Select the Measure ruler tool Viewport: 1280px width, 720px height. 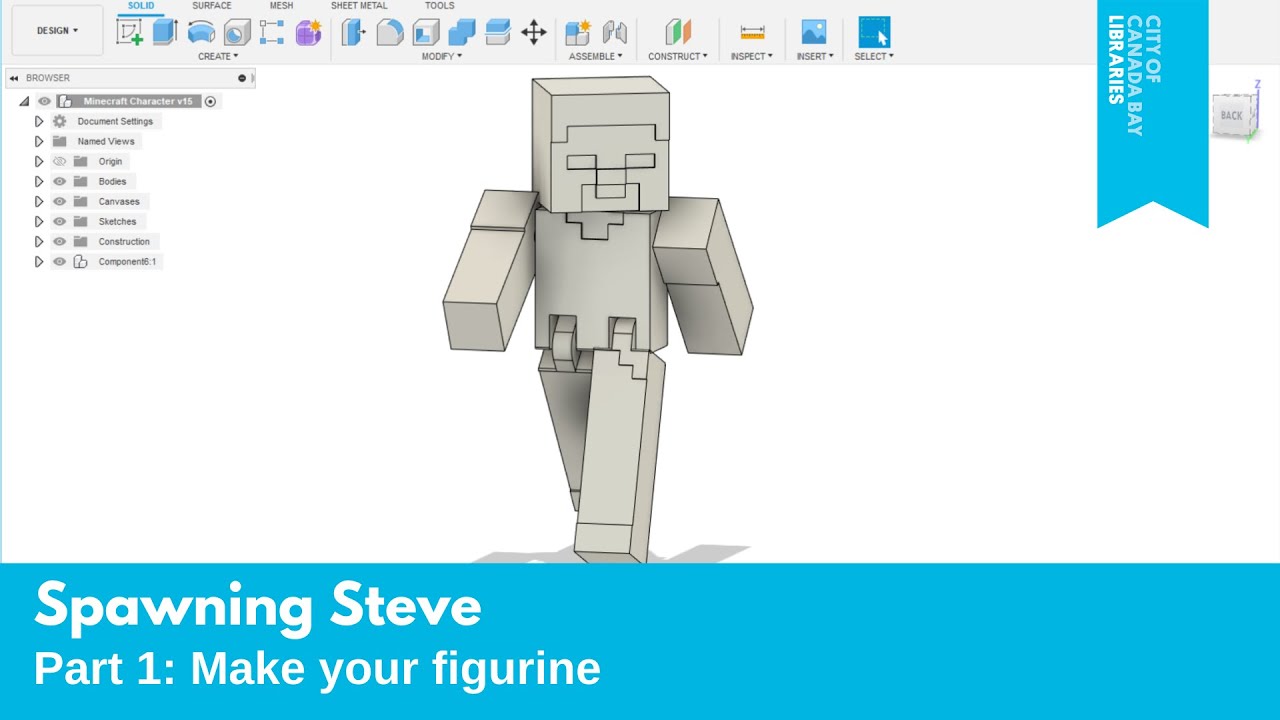click(752, 32)
